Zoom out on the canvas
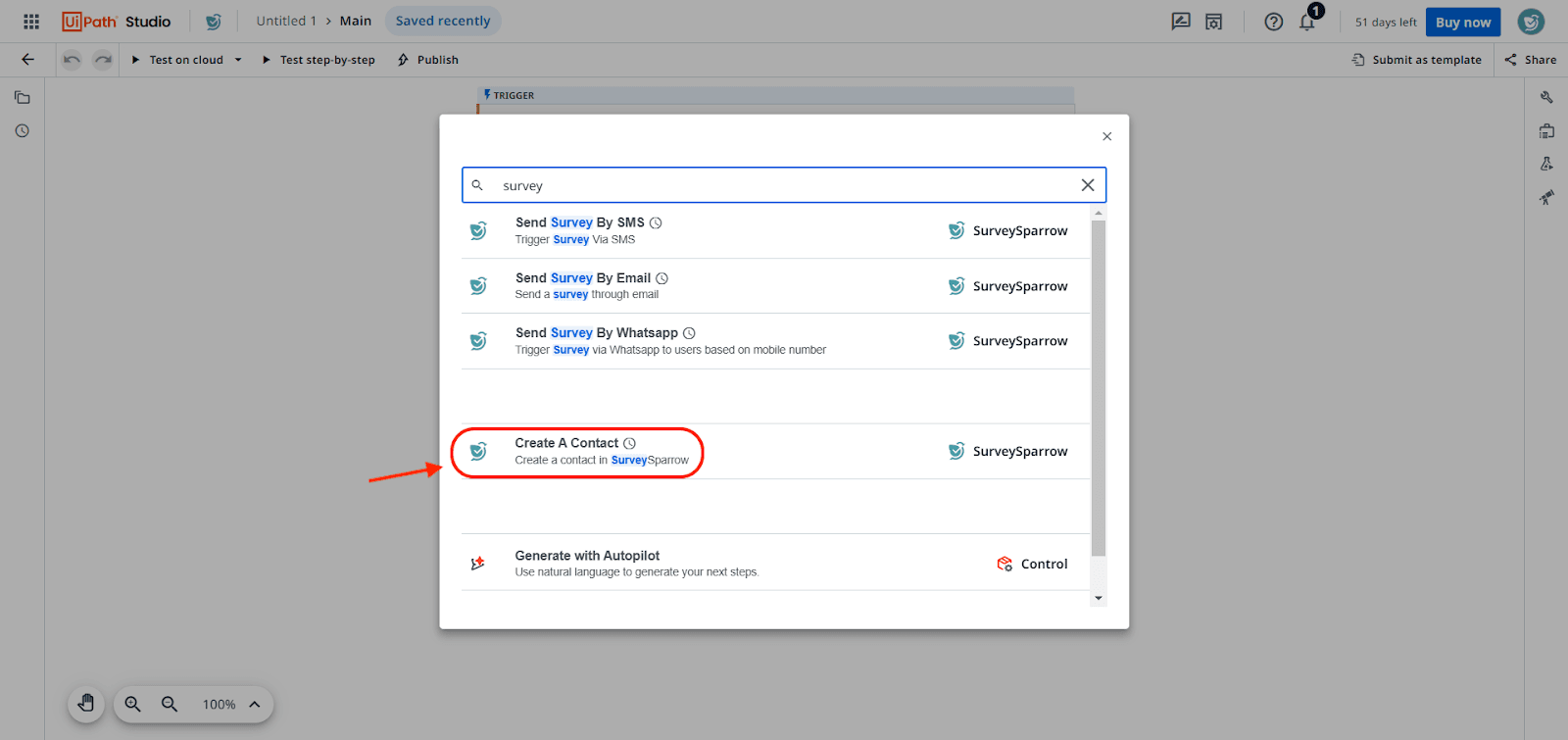This screenshot has width=1568, height=740. click(x=170, y=704)
